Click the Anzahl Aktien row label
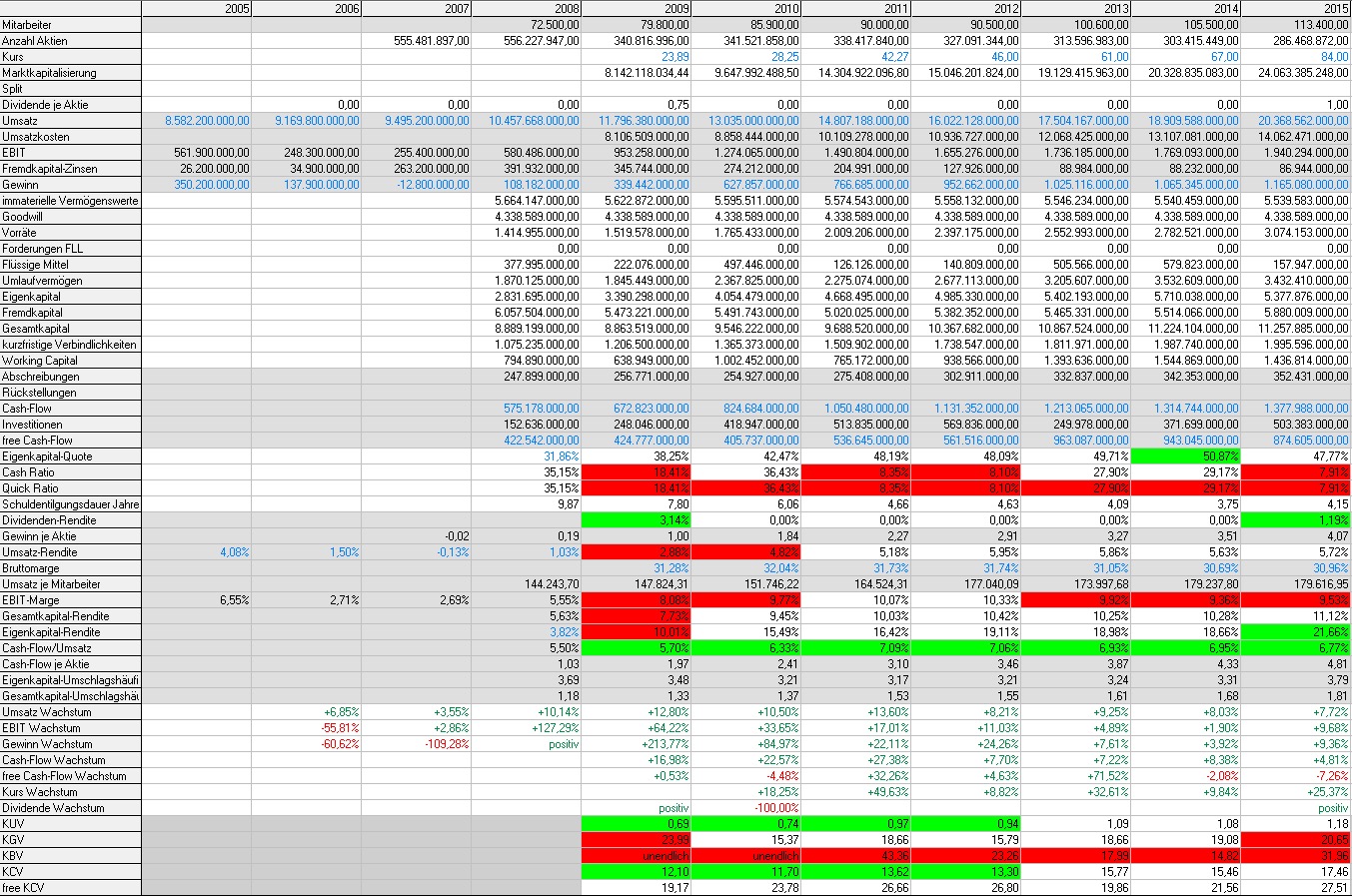This screenshot has height=896, width=1352. [71, 40]
